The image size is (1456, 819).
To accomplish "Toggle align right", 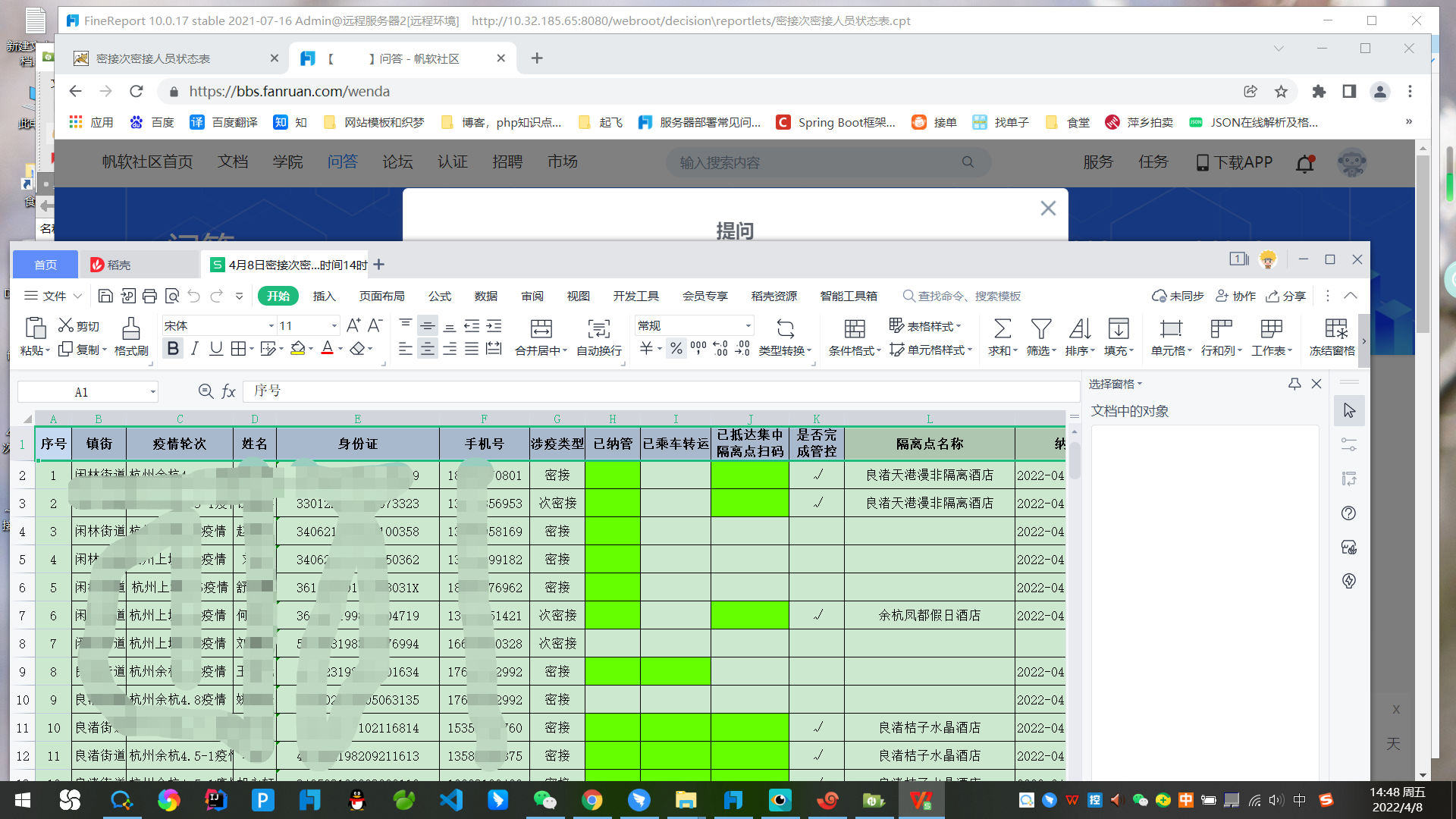I will pos(450,348).
